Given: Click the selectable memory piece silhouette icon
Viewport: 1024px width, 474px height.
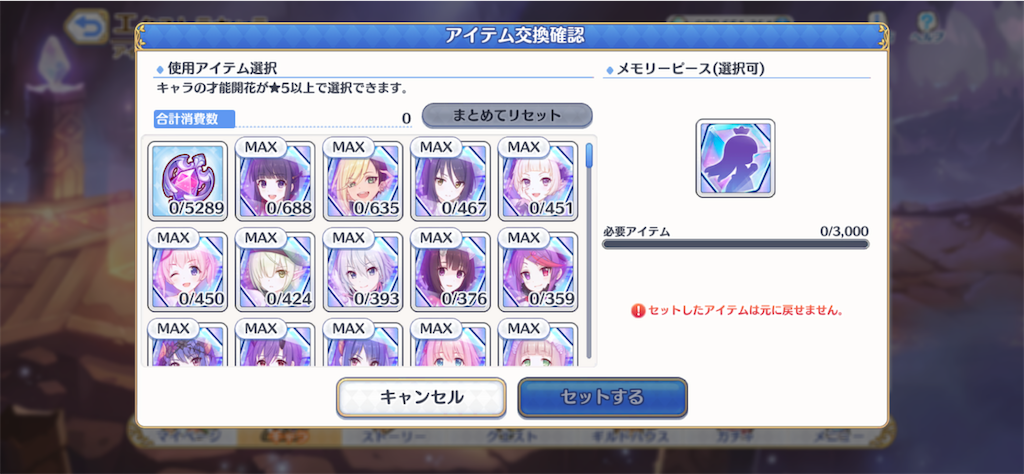Looking at the screenshot, I should coord(735,159).
